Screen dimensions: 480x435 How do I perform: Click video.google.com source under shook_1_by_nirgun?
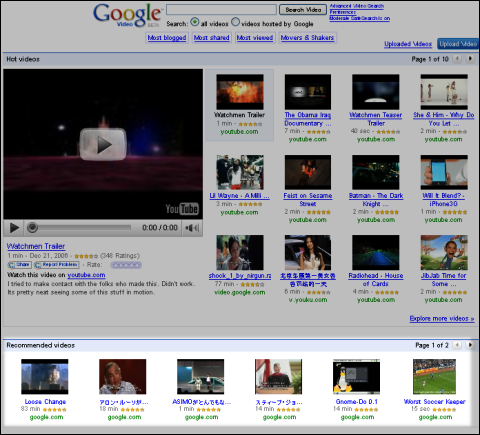240,292
